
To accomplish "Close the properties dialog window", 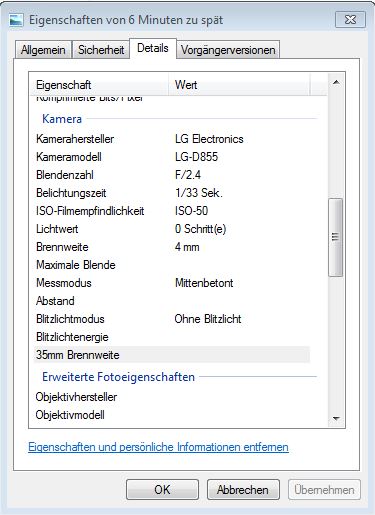I will tap(350, 20).
